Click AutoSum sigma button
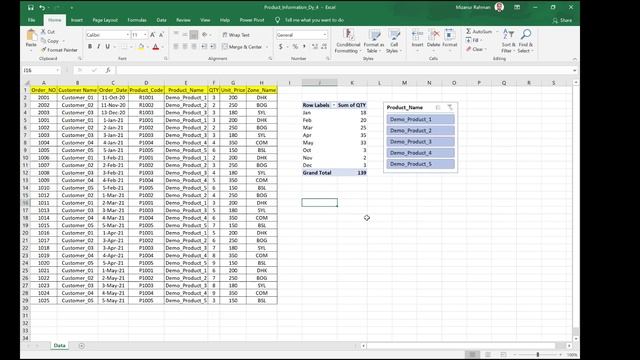Viewport: 640px width, 360px height. (x=479, y=31)
